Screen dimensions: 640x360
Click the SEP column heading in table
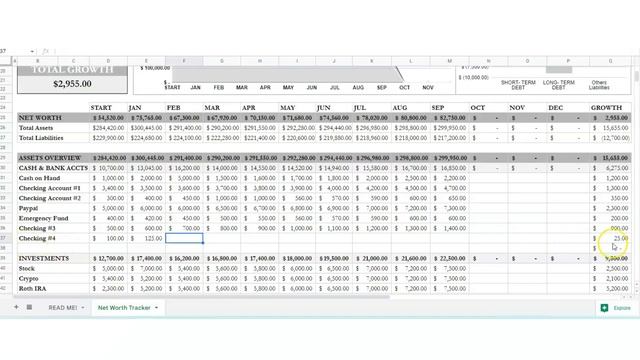(438, 108)
